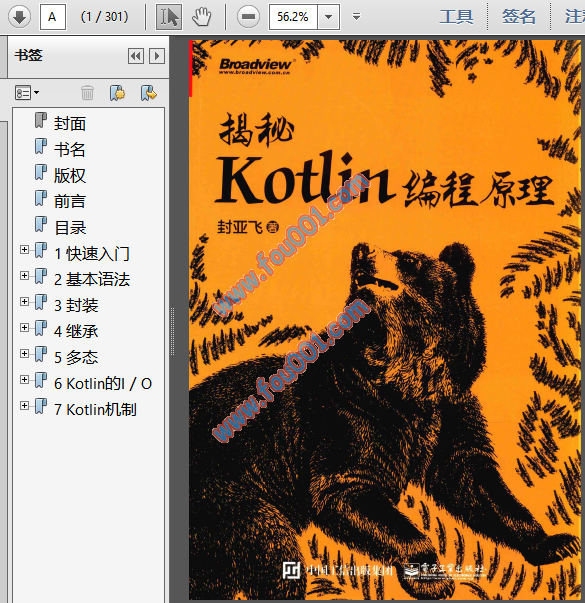Activate the text selection tool

(x=168, y=17)
